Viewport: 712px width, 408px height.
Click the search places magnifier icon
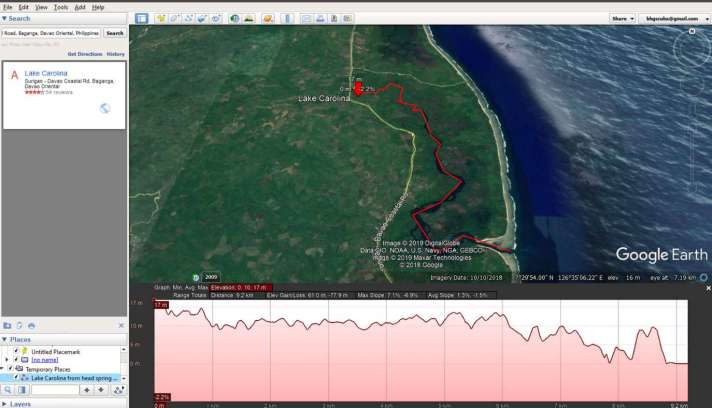(7, 390)
